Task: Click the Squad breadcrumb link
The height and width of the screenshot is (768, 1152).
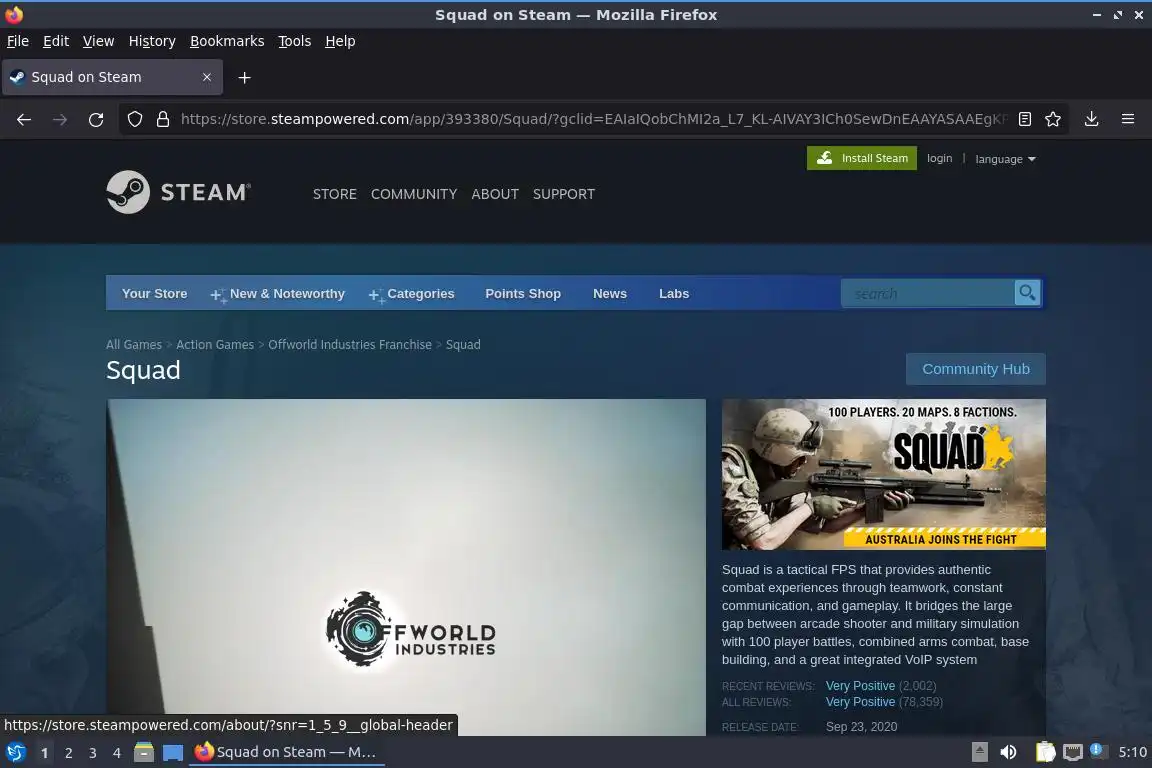Action: 463,344
